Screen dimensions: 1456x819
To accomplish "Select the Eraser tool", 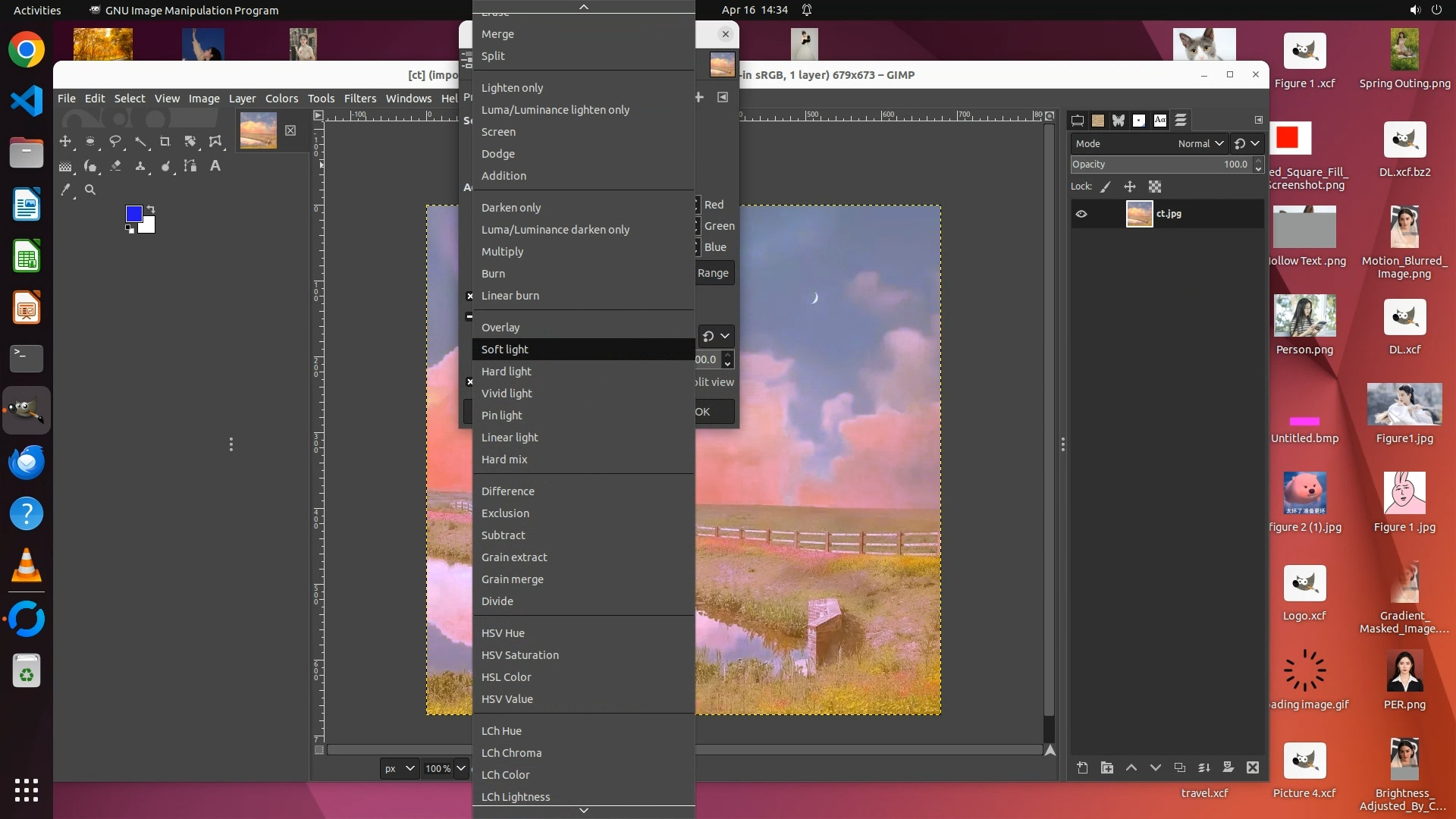I will (x=115, y=166).
